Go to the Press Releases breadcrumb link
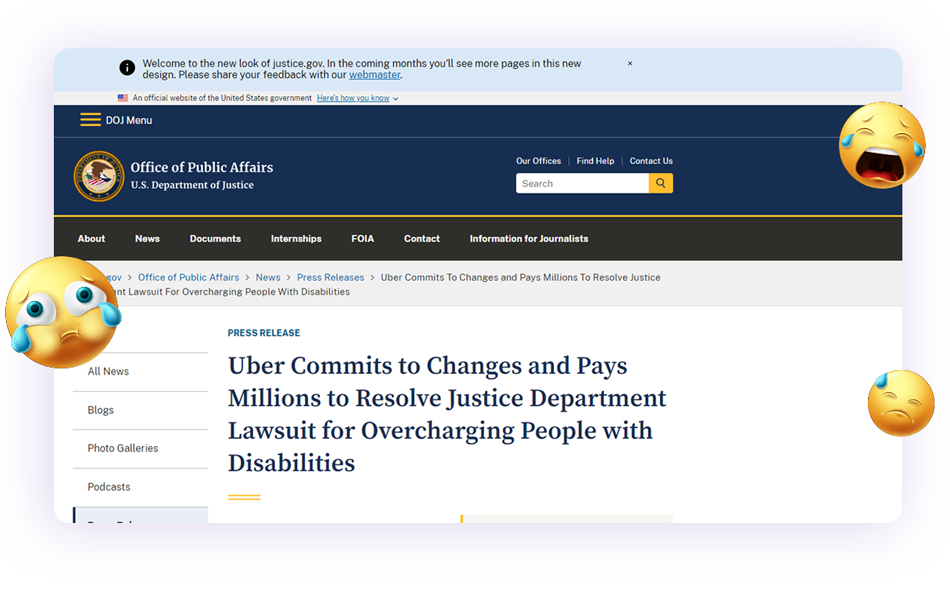The image size is (950, 598). tap(330, 277)
